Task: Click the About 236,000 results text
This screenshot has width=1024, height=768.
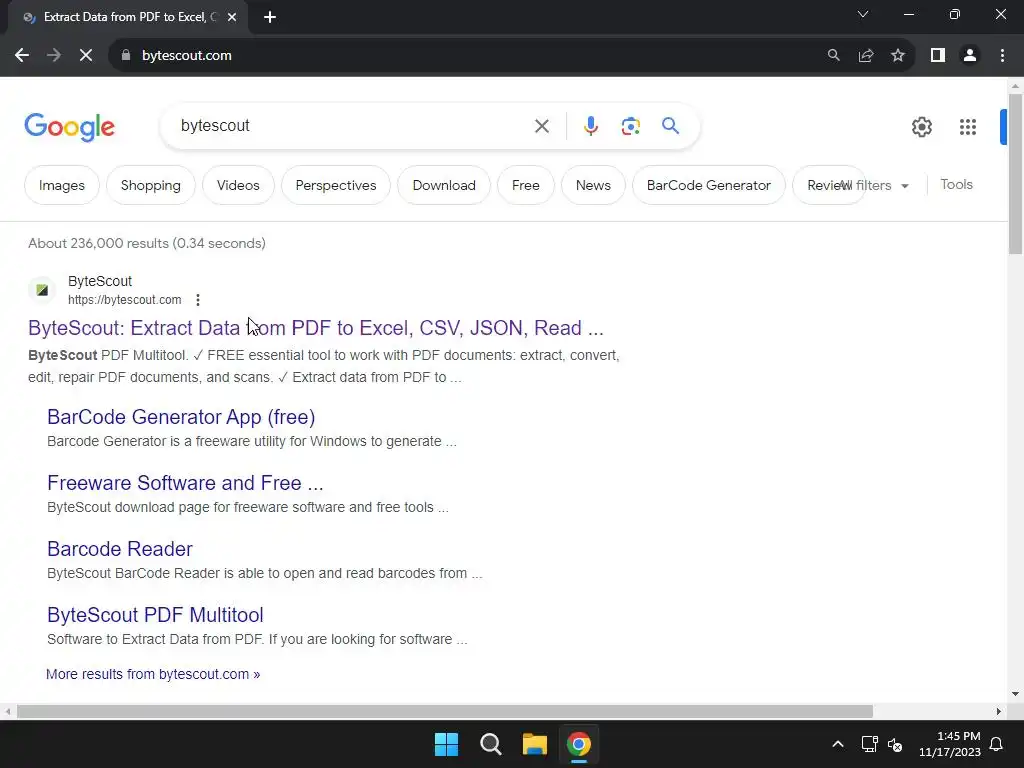Action: coord(147,244)
